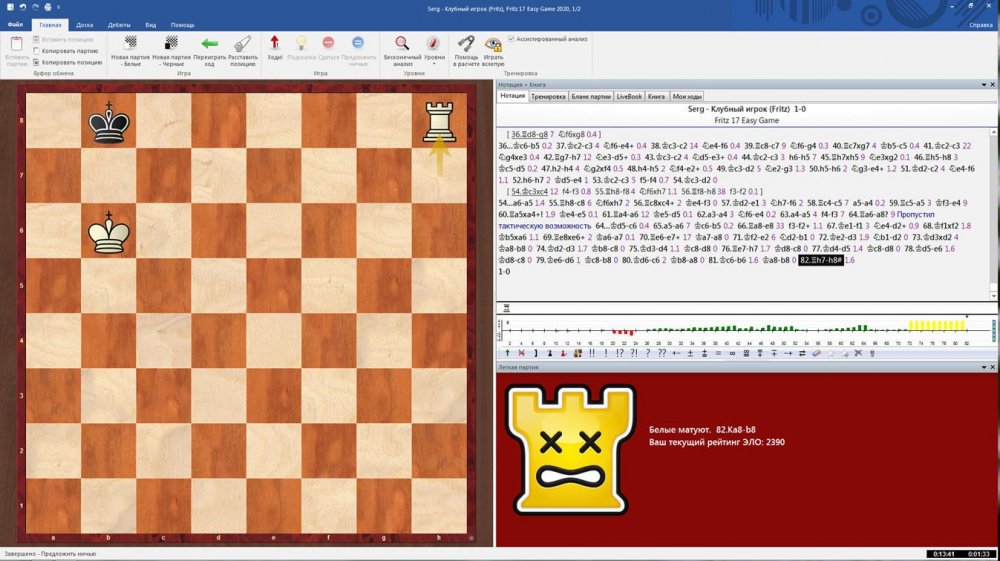Click the red arrow Move now icon
Image resolution: width=1000 pixels, height=561 pixels.
[x=275, y=49]
